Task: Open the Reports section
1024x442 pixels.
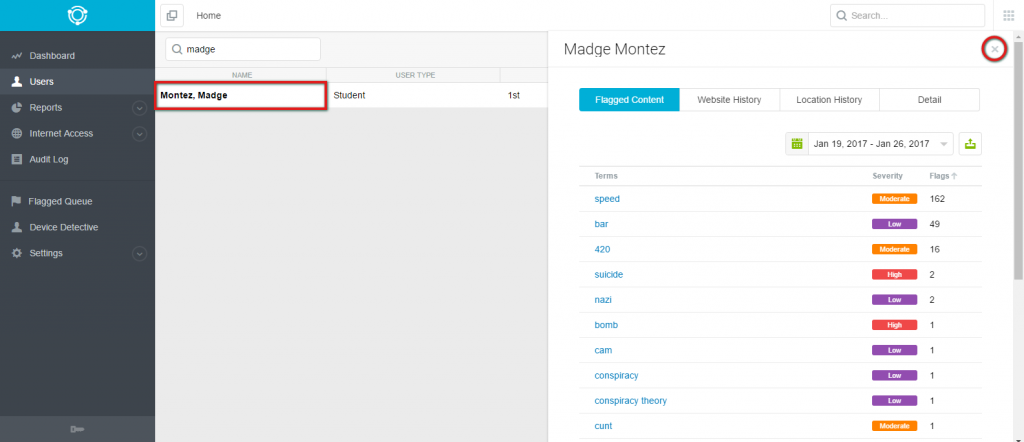Action: coord(46,108)
